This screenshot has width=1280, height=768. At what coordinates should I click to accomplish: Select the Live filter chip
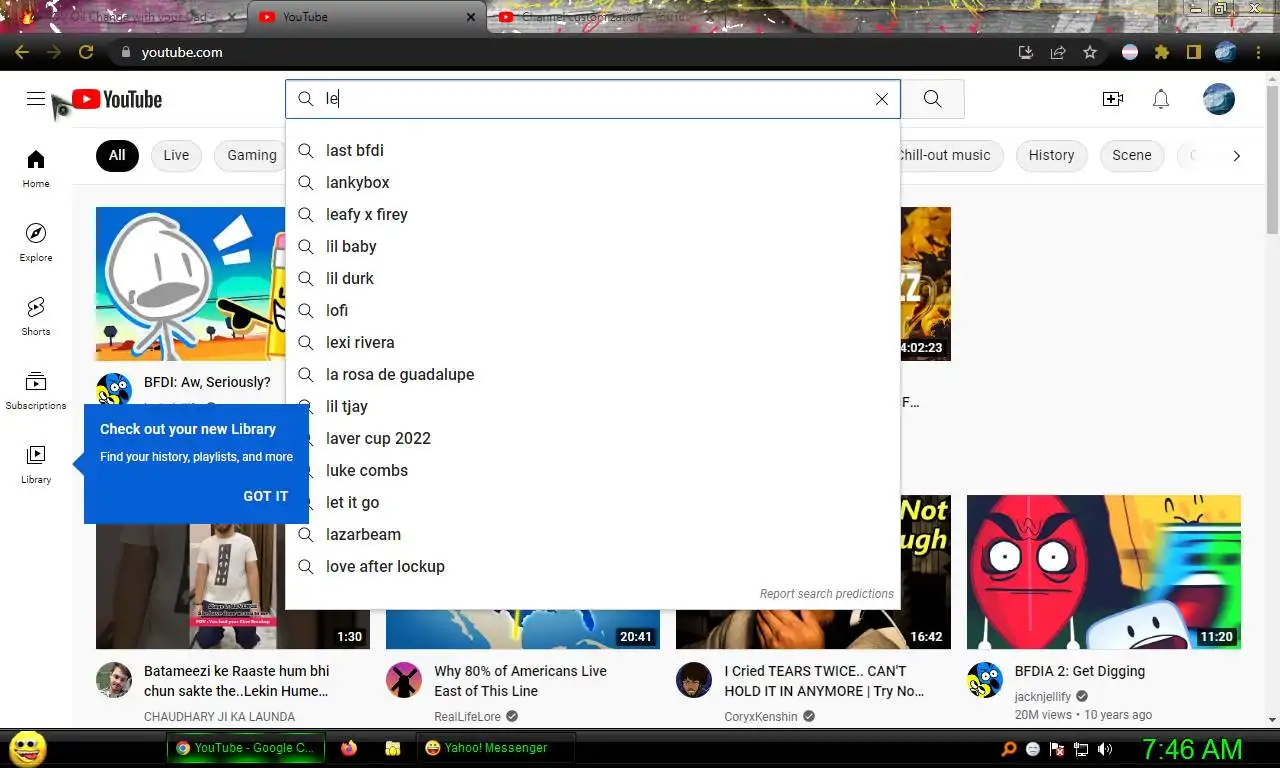176,155
